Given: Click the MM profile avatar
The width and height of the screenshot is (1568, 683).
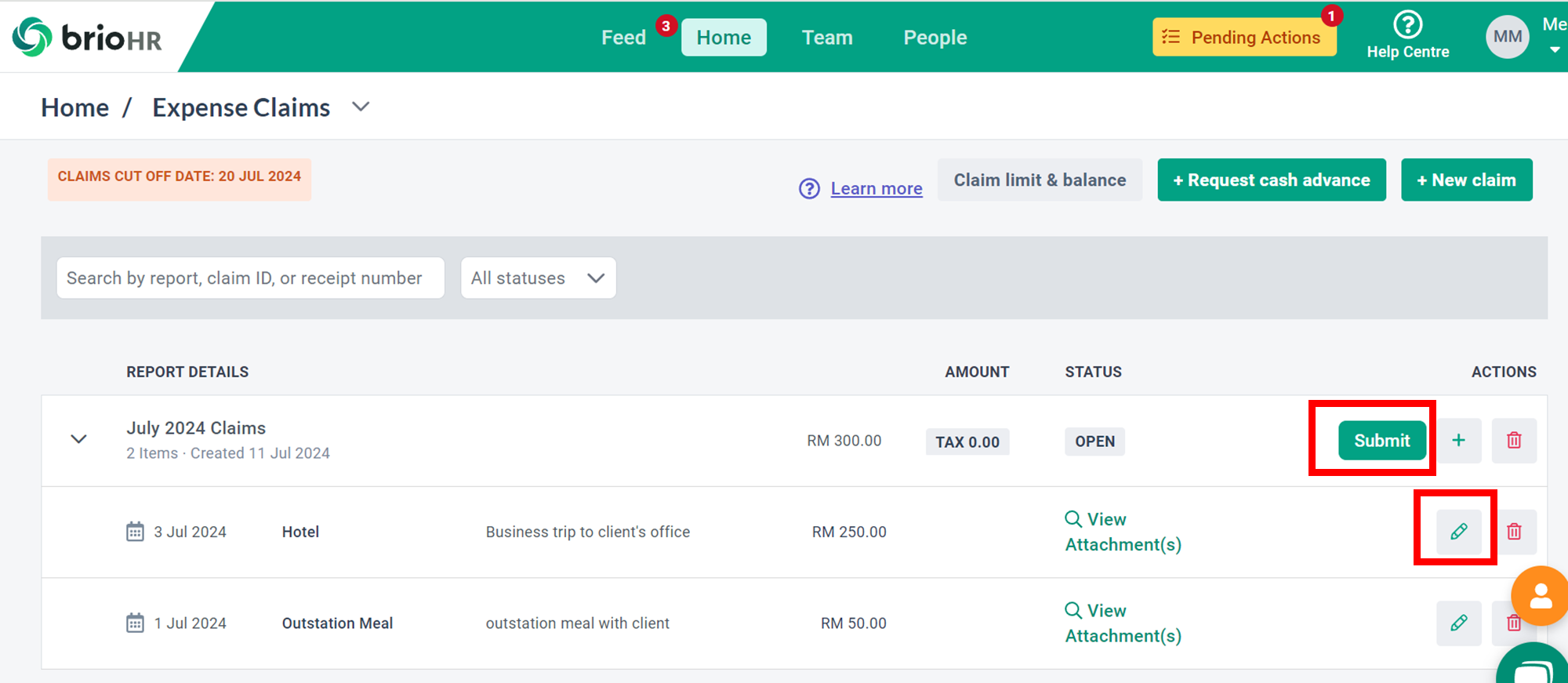Looking at the screenshot, I should (x=1508, y=37).
